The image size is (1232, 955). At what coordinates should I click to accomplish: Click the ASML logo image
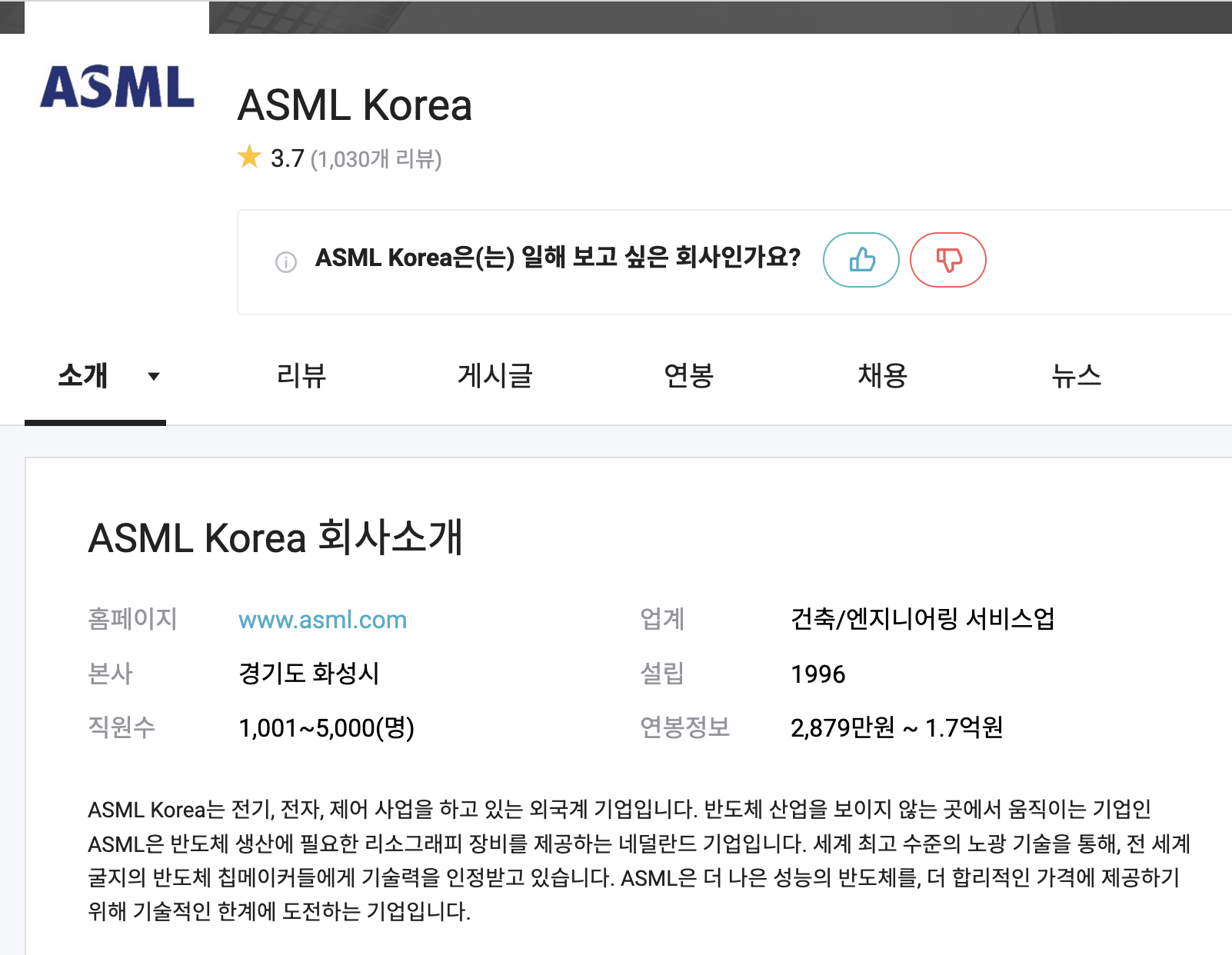click(x=117, y=87)
